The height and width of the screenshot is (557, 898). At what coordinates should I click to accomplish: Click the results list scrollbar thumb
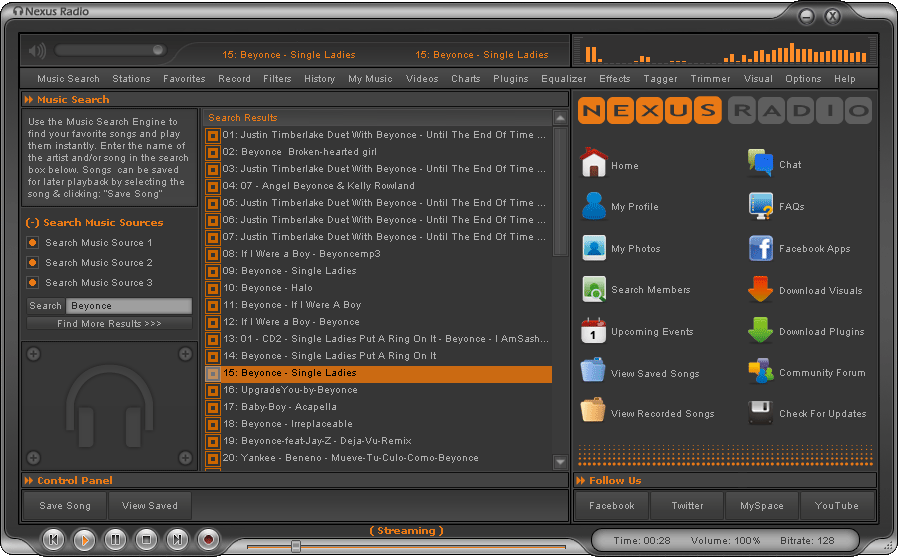pos(560,192)
